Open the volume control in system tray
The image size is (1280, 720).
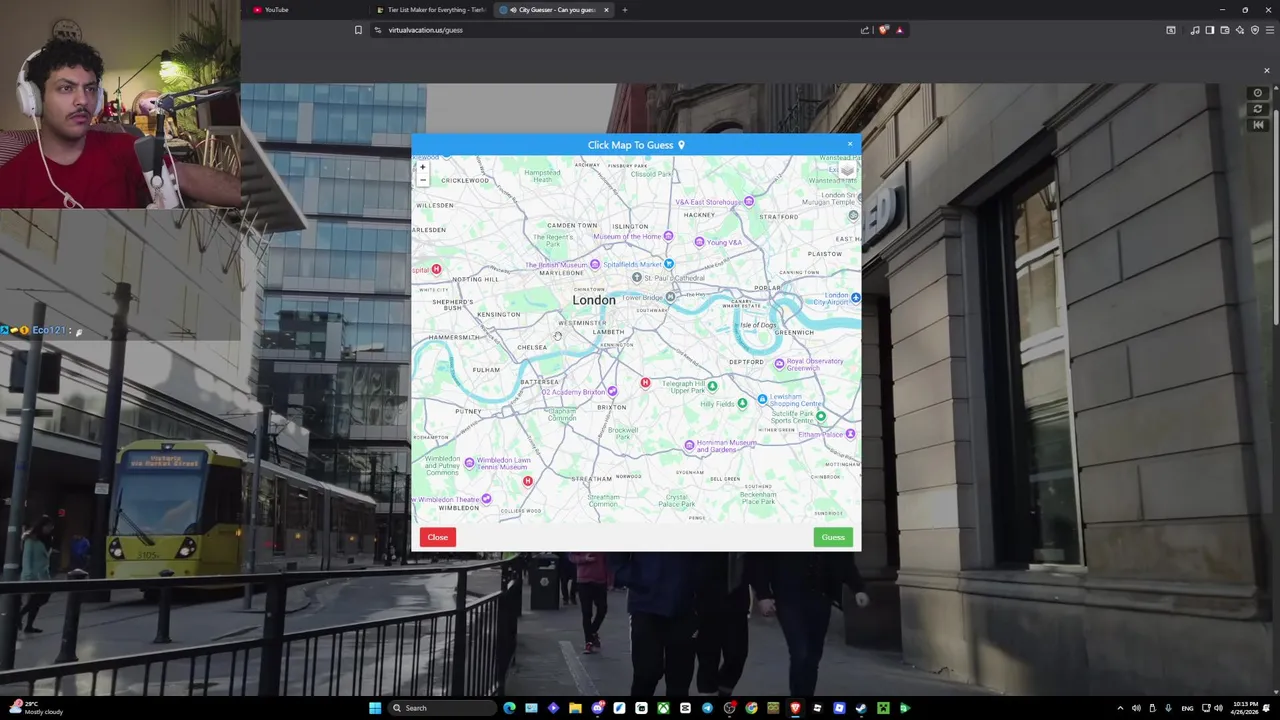tap(1218, 708)
